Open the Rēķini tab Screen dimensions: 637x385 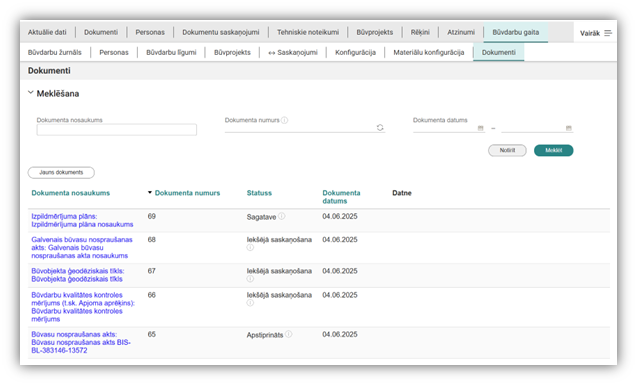(x=420, y=32)
